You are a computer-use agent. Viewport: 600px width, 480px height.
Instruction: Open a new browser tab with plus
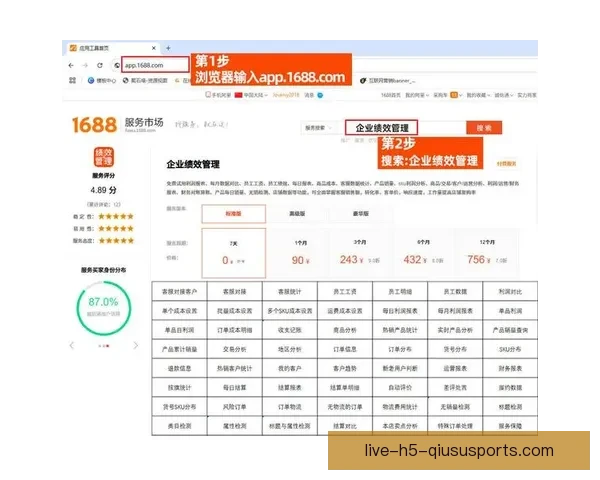[168, 48]
